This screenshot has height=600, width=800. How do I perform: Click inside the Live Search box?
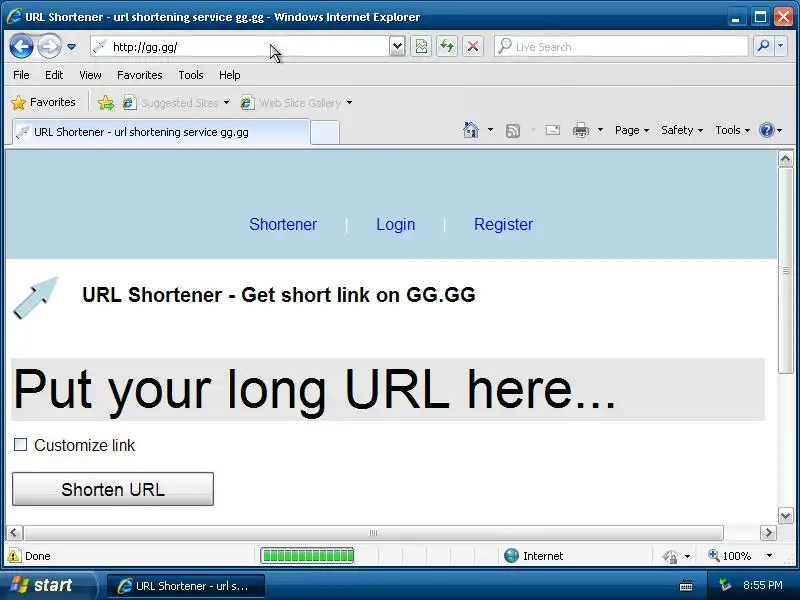point(621,47)
